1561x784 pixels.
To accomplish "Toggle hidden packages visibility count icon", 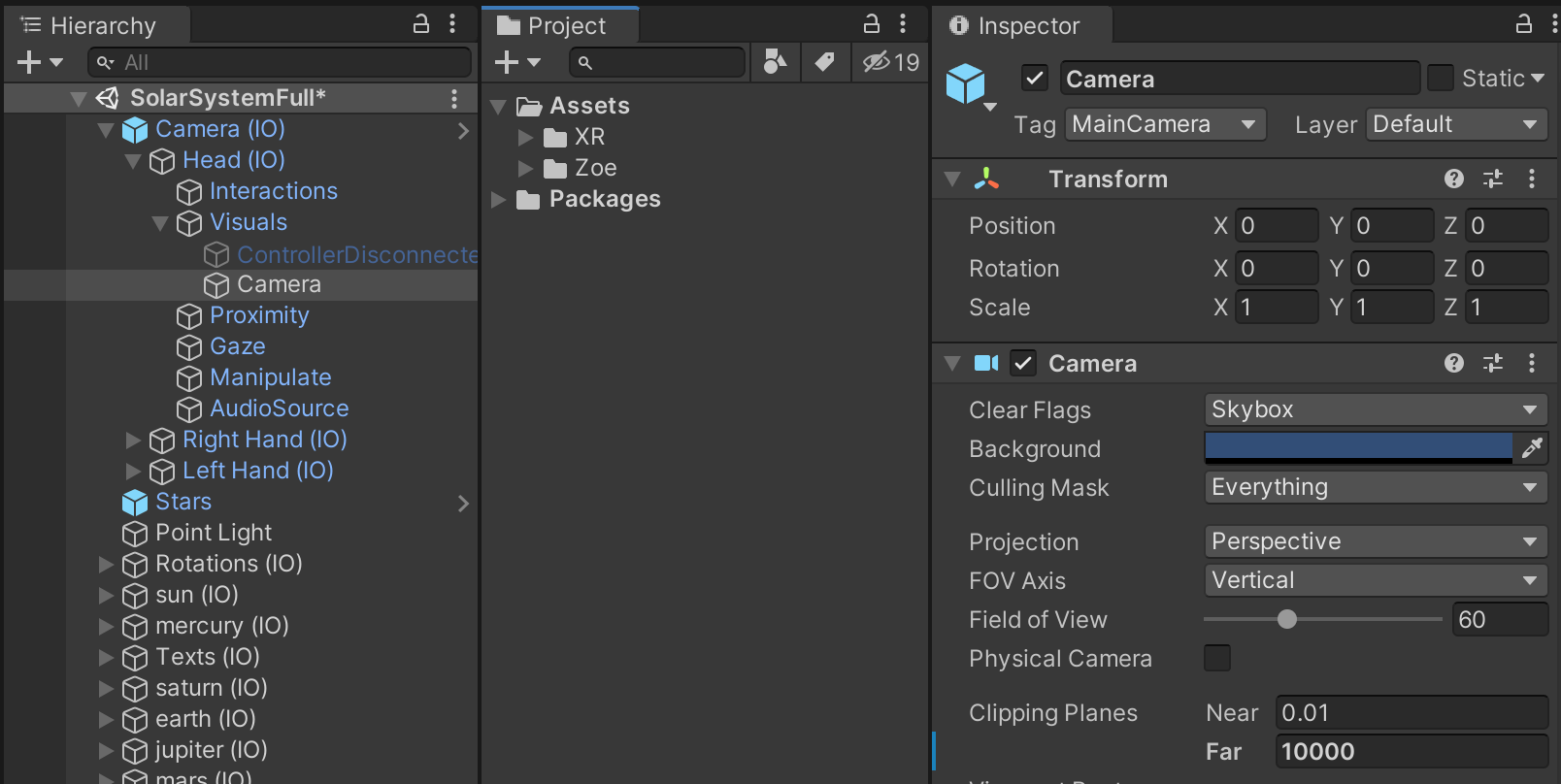I will (x=890, y=62).
